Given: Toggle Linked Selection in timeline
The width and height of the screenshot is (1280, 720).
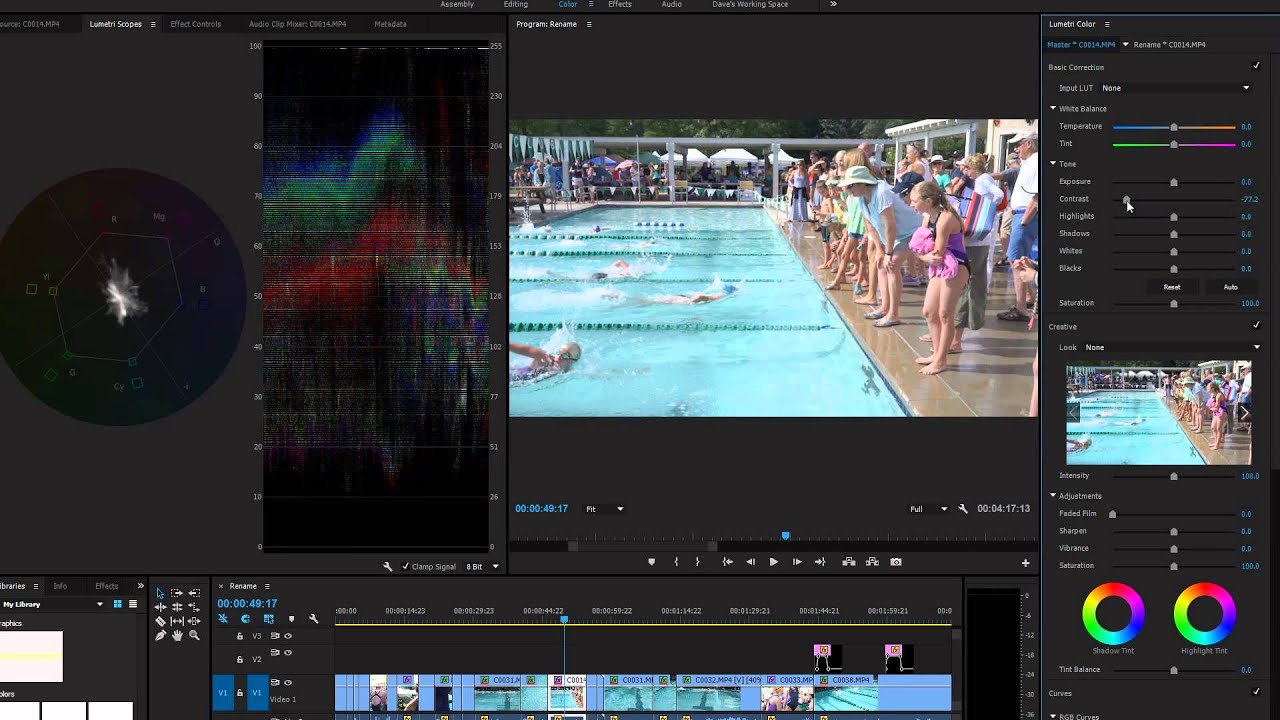Looking at the screenshot, I should pyautogui.click(x=269, y=619).
